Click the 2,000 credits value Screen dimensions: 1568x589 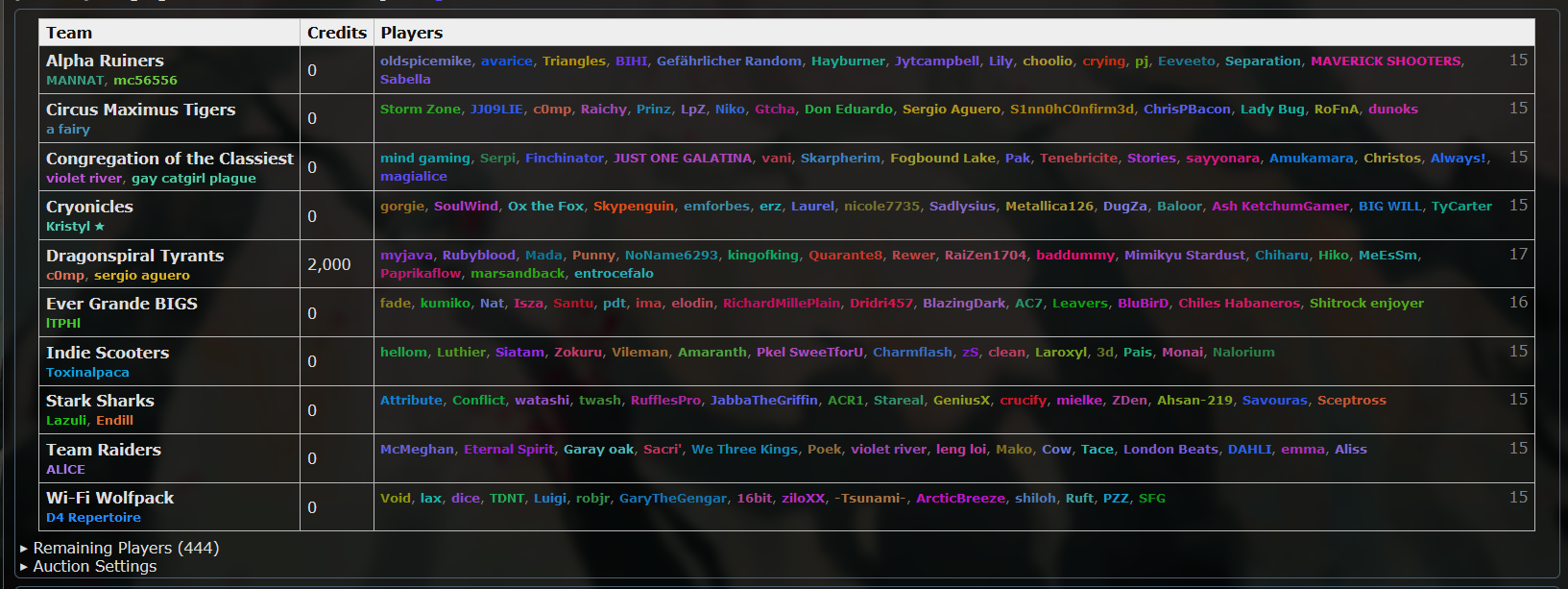[x=329, y=264]
